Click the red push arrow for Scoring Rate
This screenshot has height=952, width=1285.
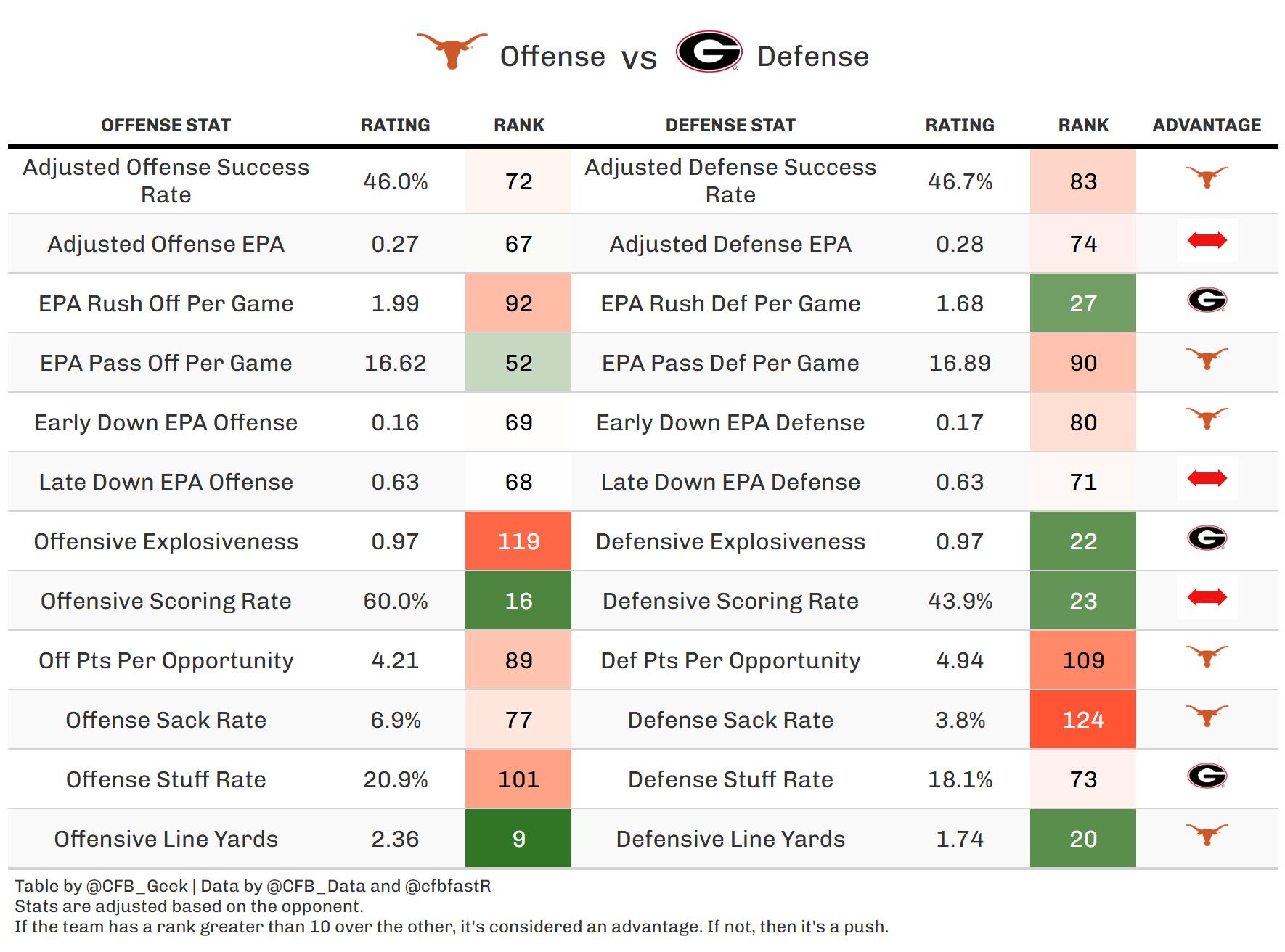1207,597
